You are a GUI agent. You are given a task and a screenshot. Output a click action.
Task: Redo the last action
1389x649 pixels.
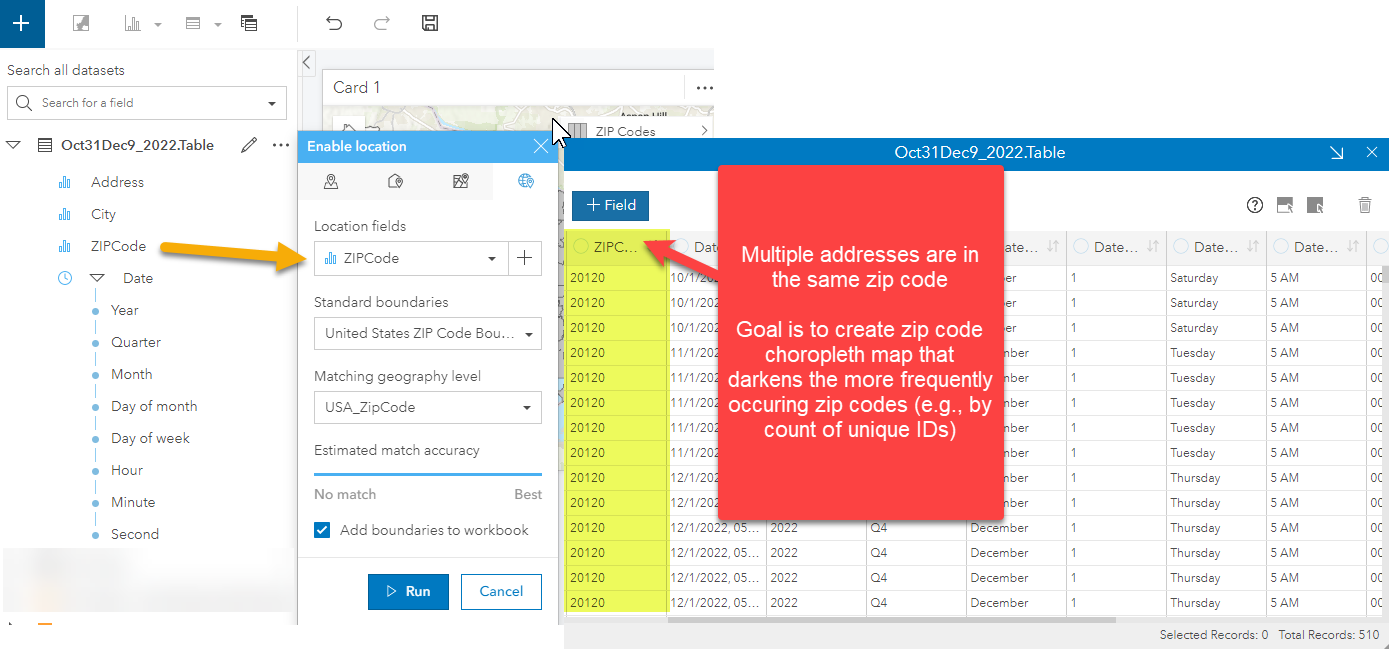[381, 23]
